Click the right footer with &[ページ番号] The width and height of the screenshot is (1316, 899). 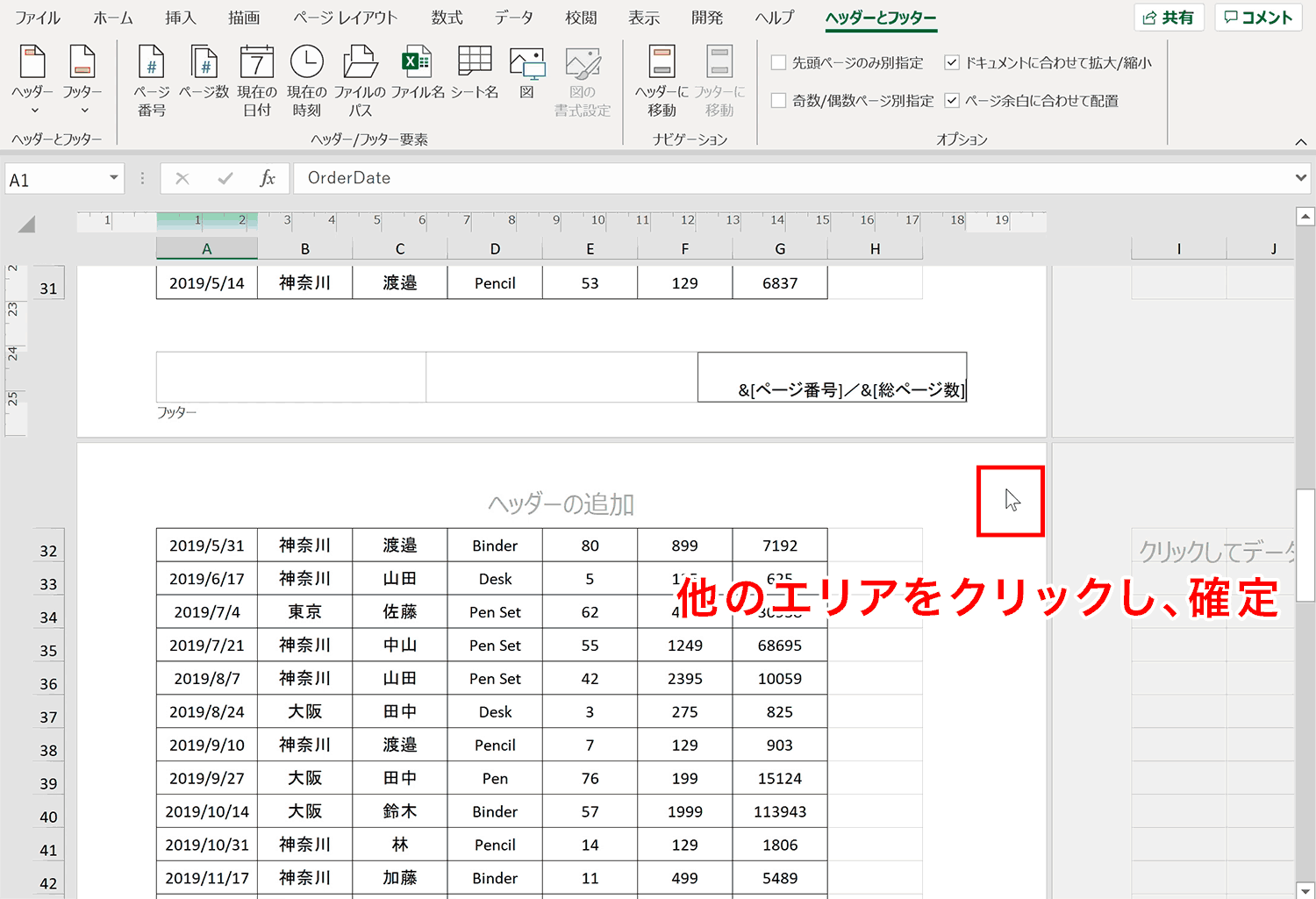[x=832, y=377]
